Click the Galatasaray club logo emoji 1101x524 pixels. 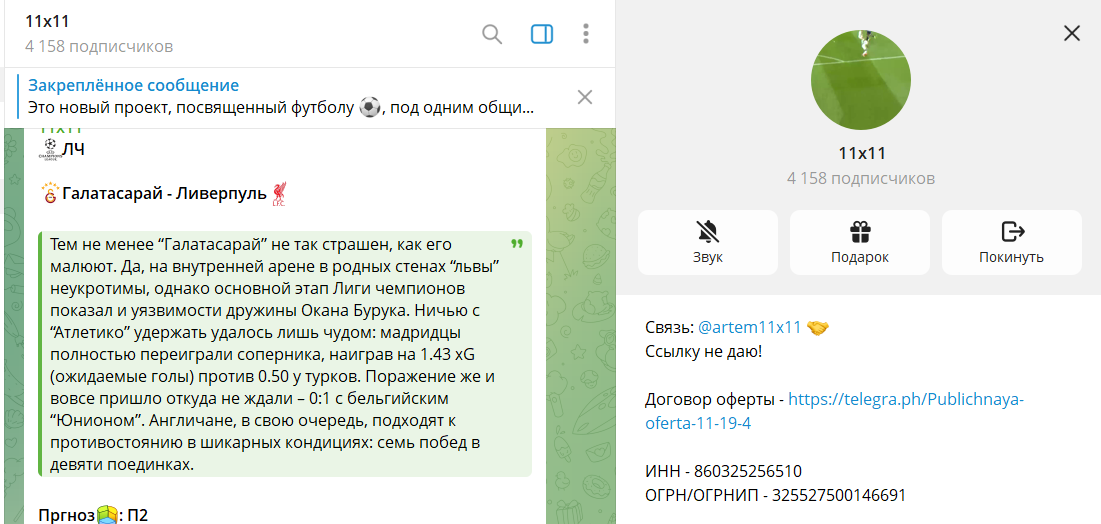[50, 193]
